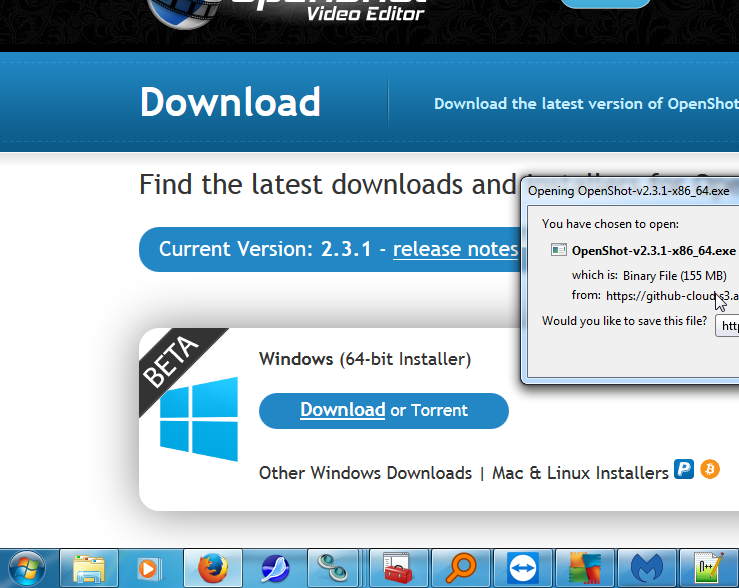Click the large 'Download' page heading

tap(230, 102)
